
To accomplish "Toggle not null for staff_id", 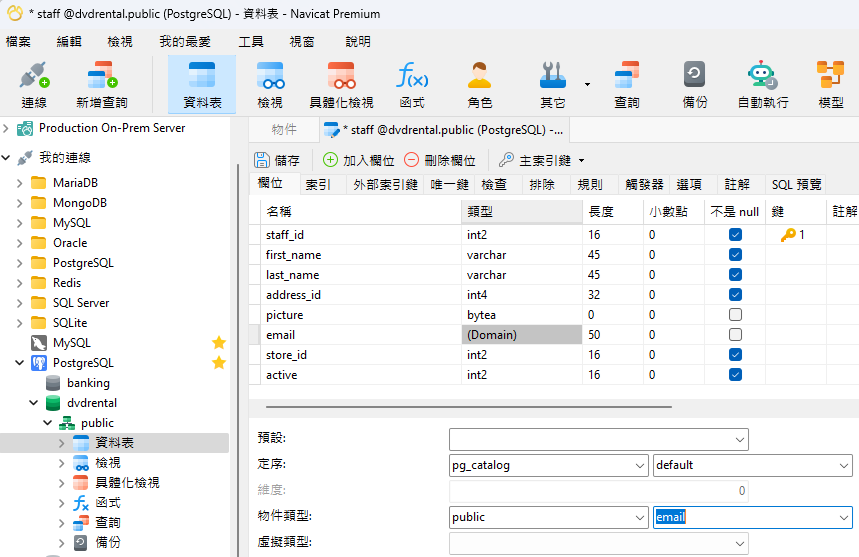I will [x=735, y=234].
